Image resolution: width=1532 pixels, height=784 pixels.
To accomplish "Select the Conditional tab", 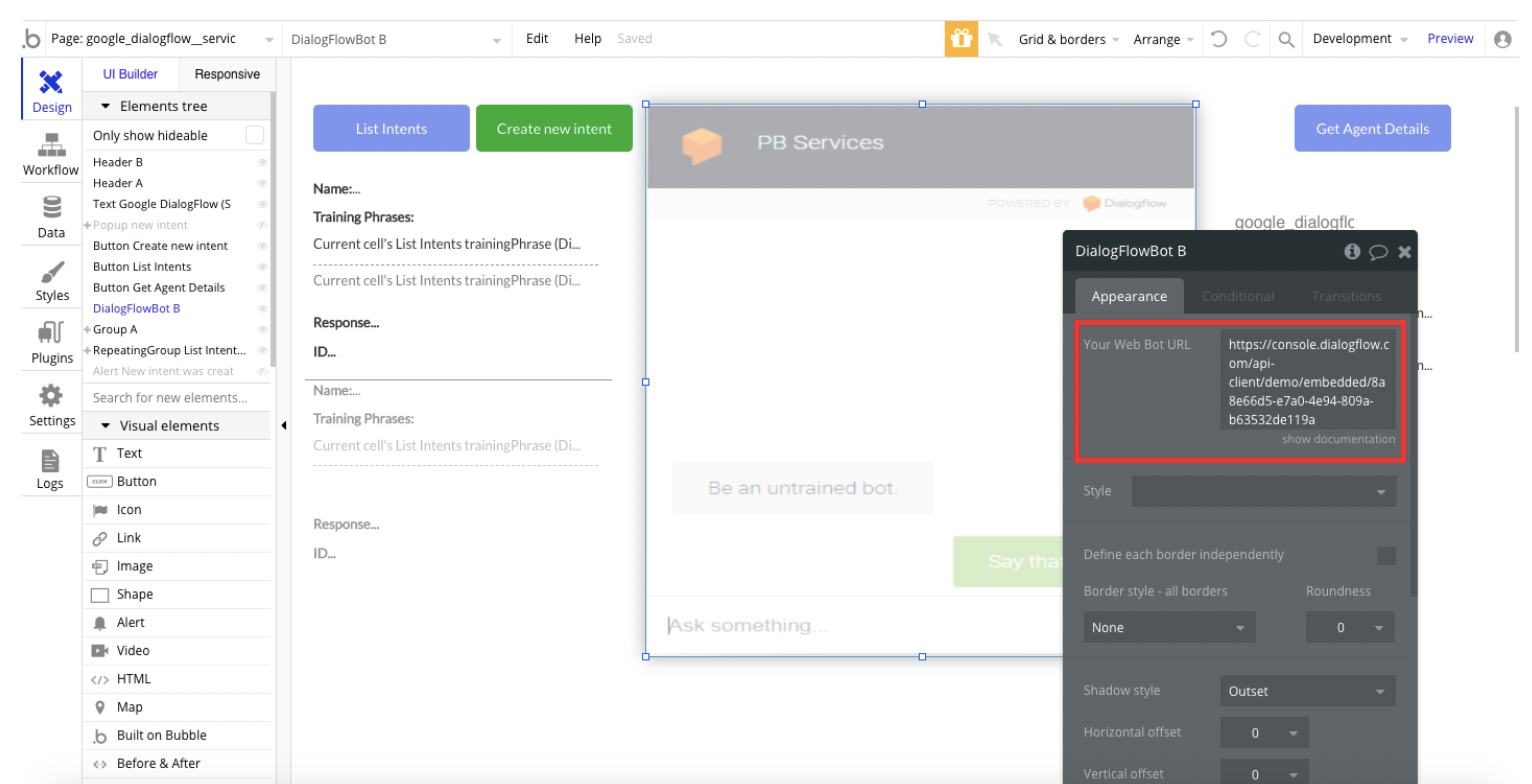I will coord(1238,296).
